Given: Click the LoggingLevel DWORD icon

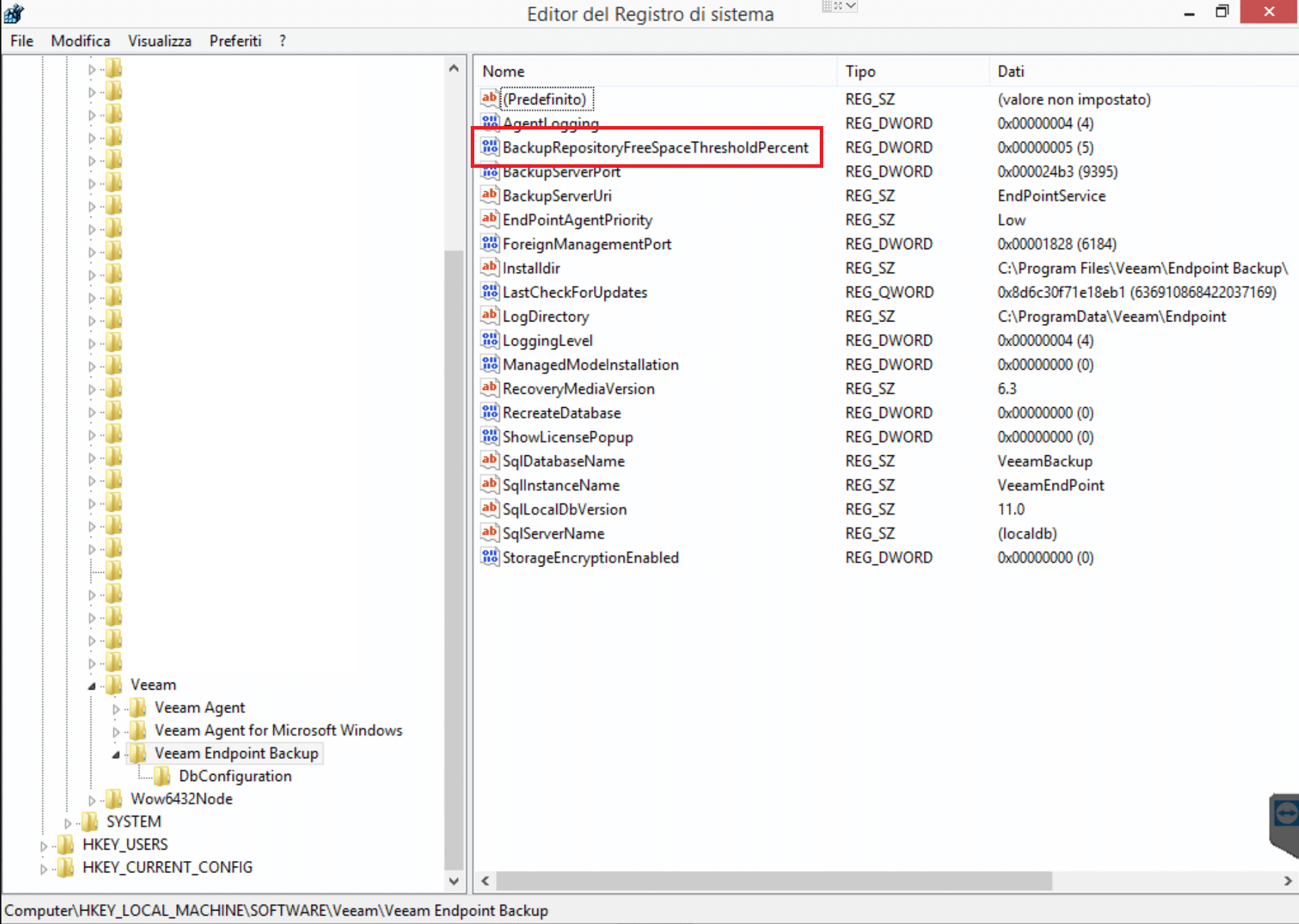Looking at the screenshot, I should tap(489, 339).
